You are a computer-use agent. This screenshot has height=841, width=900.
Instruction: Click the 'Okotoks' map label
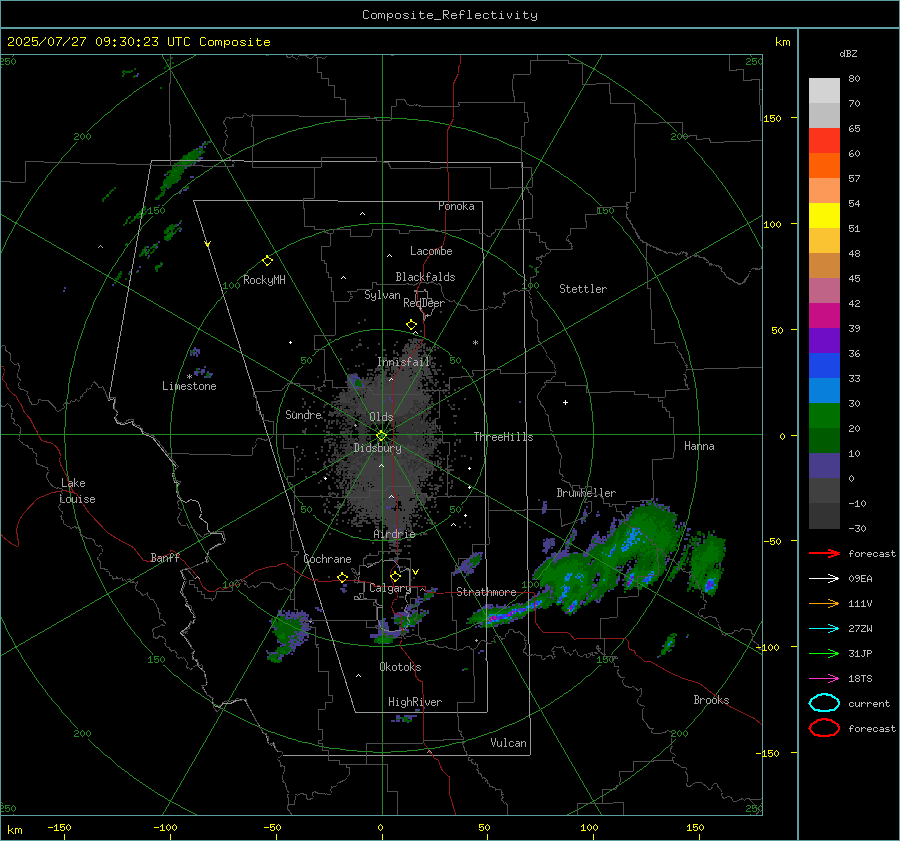pyautogui.click(x=400, y=667)
